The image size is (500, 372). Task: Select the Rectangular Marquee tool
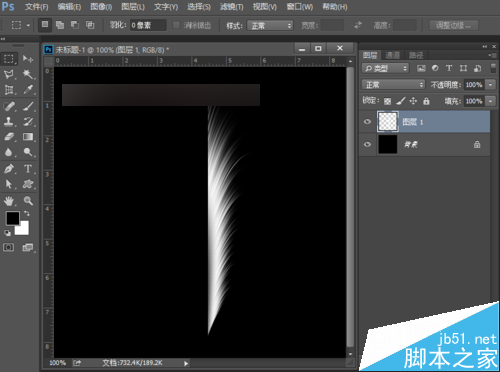[x=9, y=59]
